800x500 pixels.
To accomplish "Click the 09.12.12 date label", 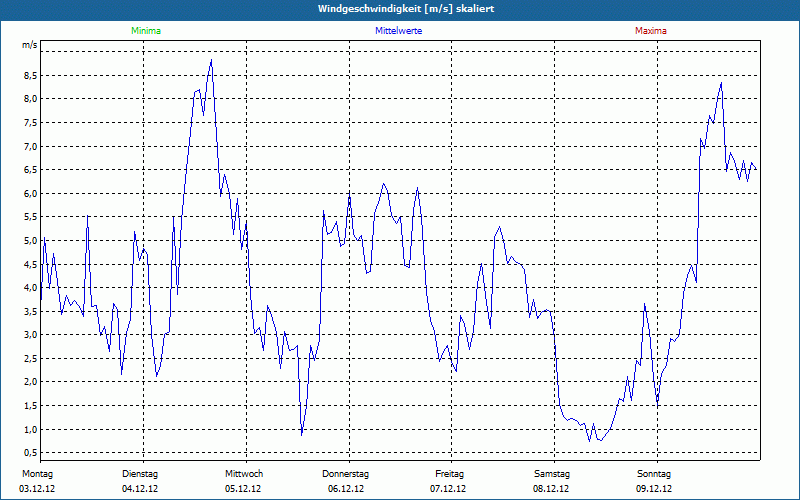I will (x=654, y=489).
